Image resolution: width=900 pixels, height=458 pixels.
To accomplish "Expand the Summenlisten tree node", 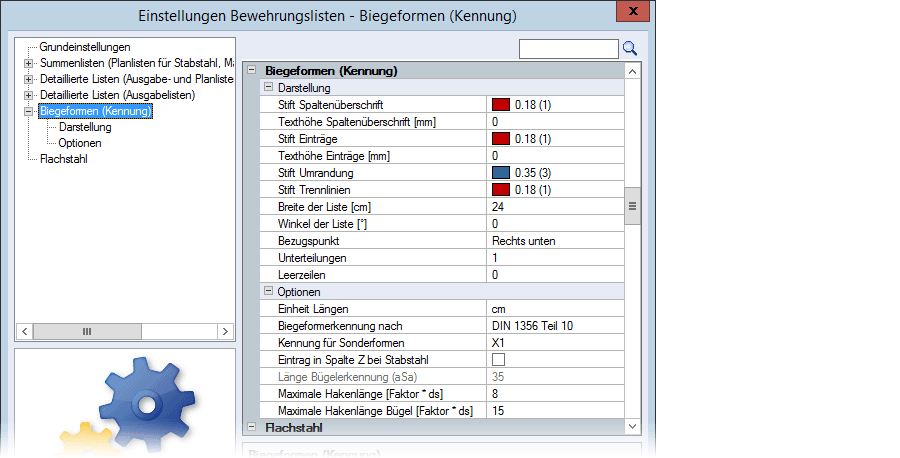I will point(28,63).
